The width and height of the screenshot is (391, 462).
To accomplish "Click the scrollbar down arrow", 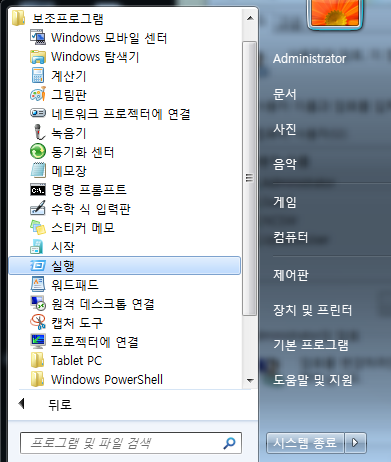I will click(x=250, y=380).
